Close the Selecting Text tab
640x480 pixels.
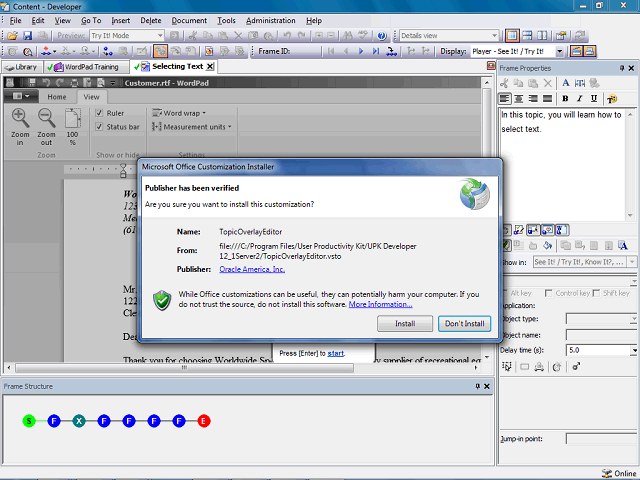point(210,67)
